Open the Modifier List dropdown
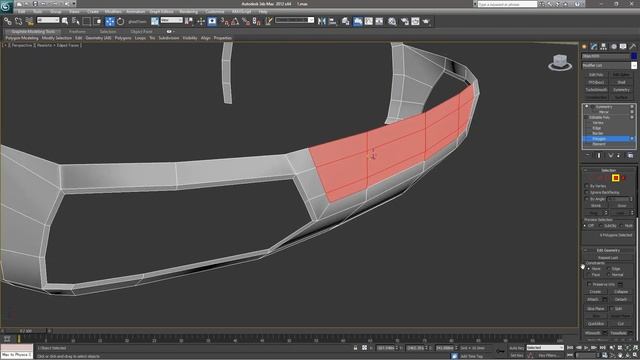The height and width of the screenshot is (360, 640). [609, 65]
